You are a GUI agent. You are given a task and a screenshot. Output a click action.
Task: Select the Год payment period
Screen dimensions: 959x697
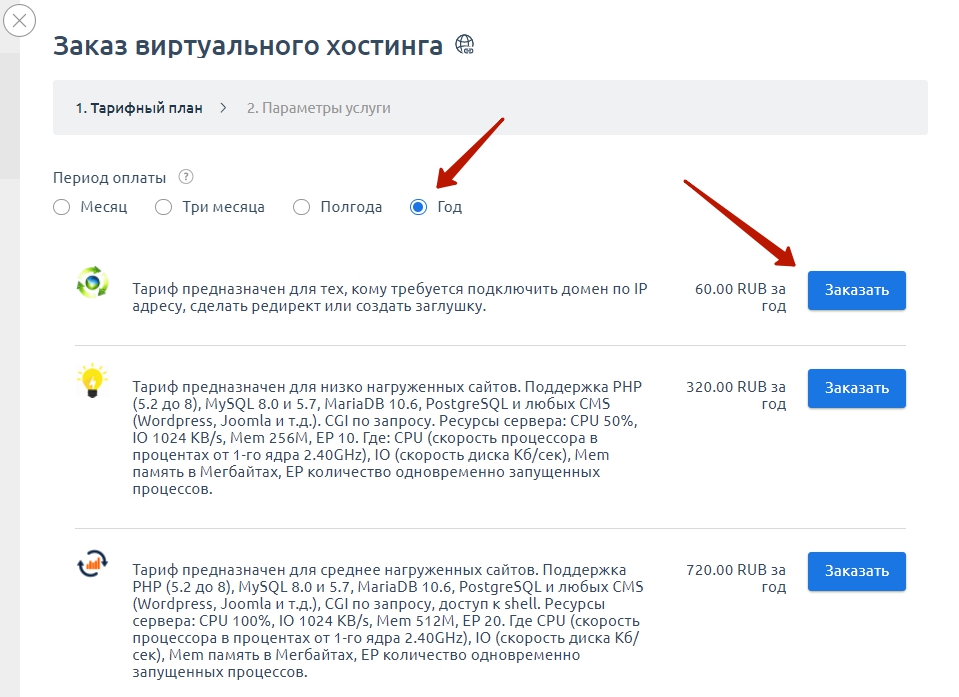click(436, 207)
